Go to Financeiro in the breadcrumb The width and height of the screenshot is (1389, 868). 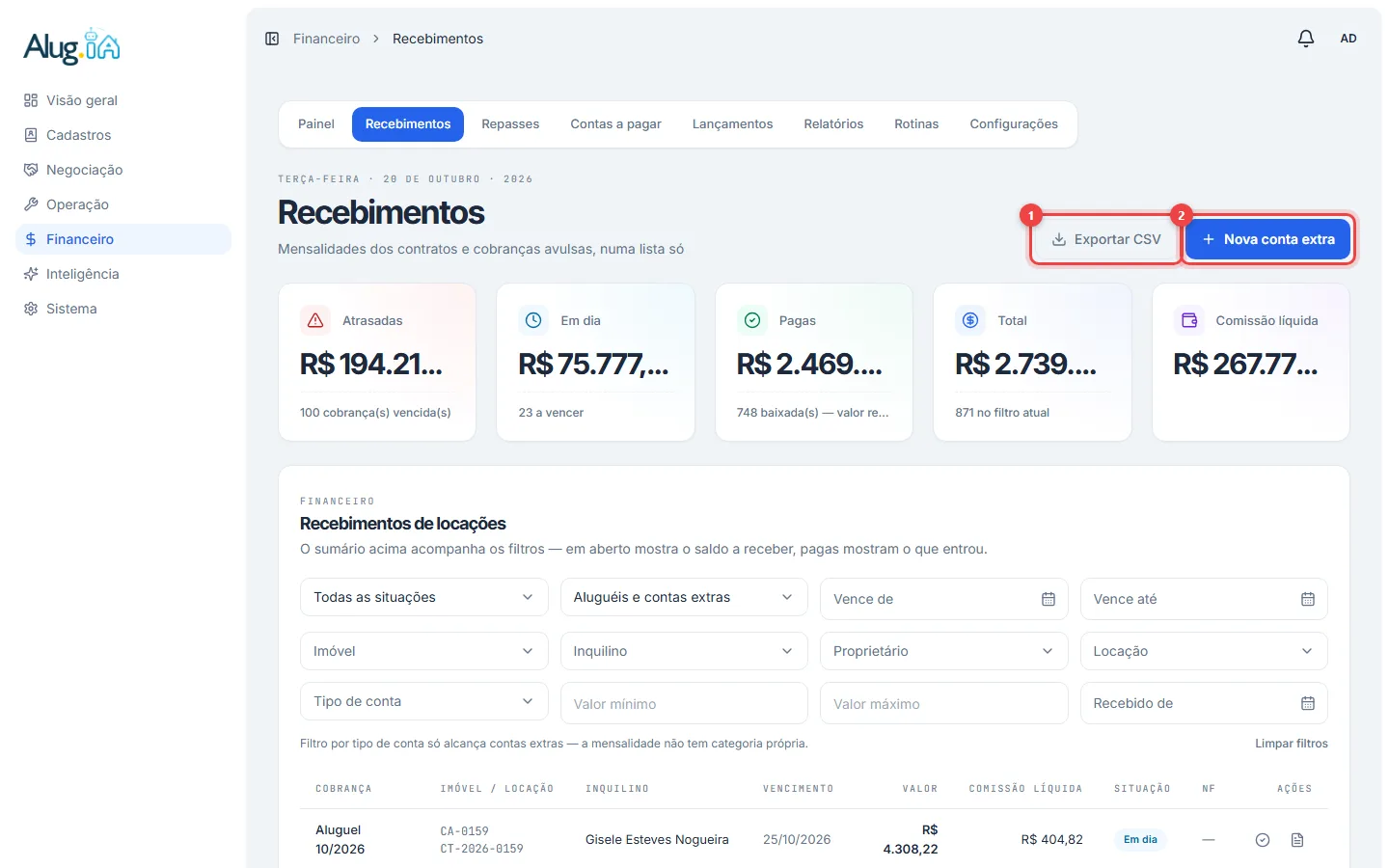pyautogui.click(x=326, y=39)
